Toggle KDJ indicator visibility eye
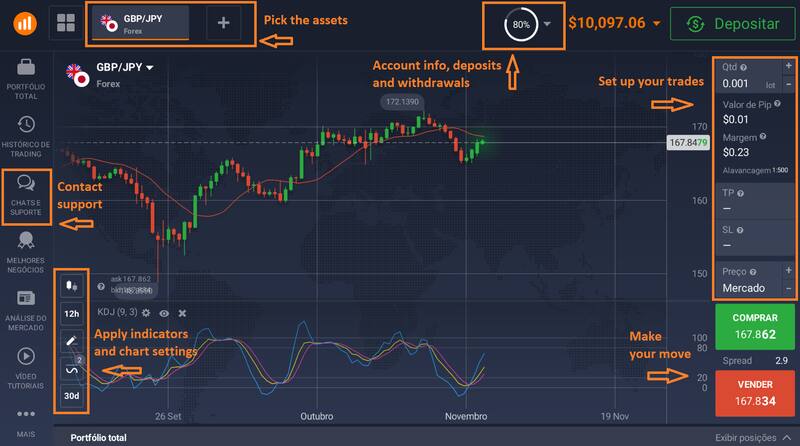 tap(164, 313)
